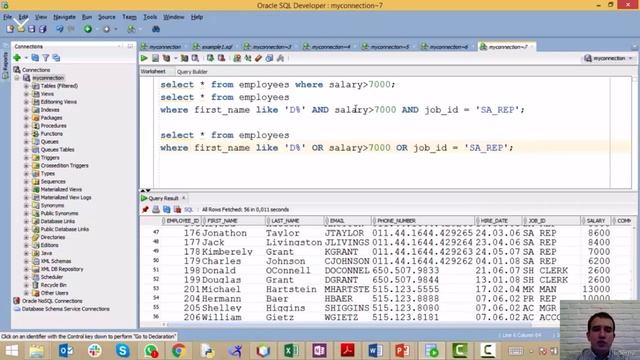
Task: Click the green Back navigation icon
Action: (x=88, y=29)
